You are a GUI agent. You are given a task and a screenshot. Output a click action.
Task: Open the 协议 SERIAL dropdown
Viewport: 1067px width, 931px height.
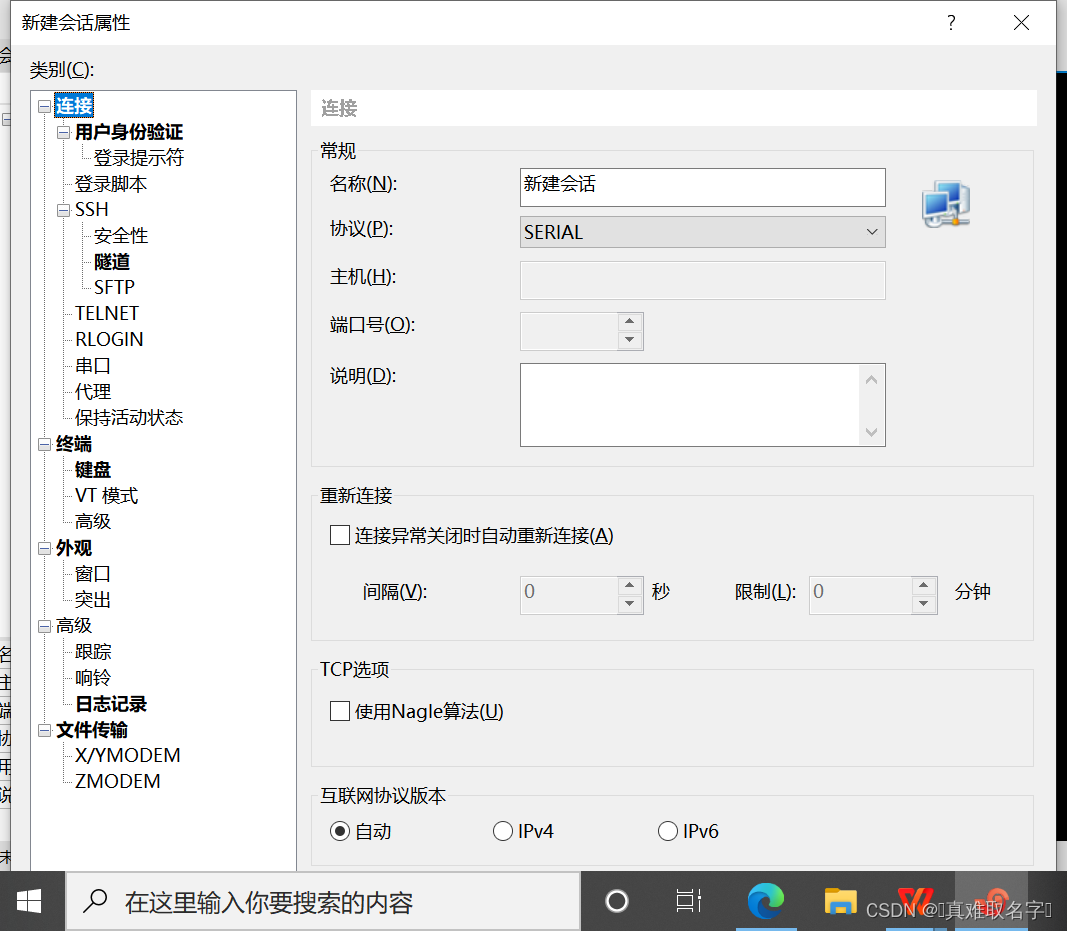[702, 232]
